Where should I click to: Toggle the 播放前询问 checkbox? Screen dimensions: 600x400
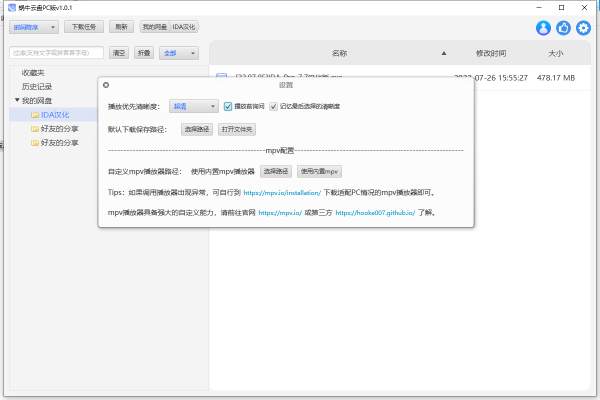pos(228,105)
